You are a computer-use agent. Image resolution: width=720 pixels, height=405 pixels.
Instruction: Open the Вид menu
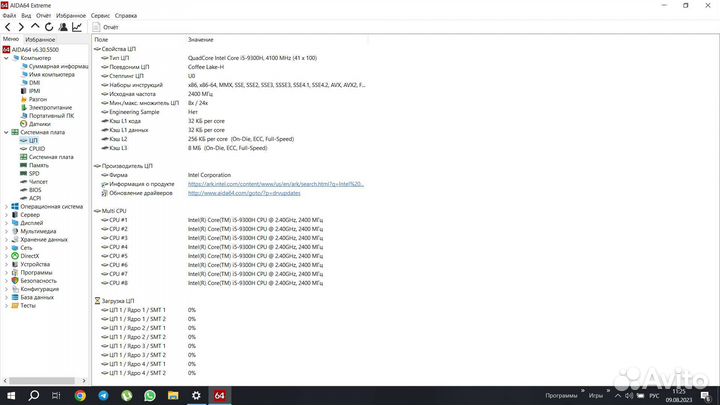tap(26, 16)
